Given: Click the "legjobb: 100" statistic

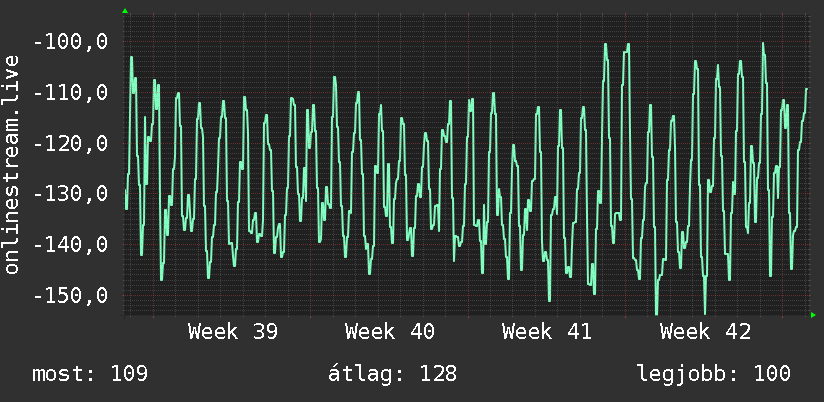Looking at the screenshot, I should (714, 374).
